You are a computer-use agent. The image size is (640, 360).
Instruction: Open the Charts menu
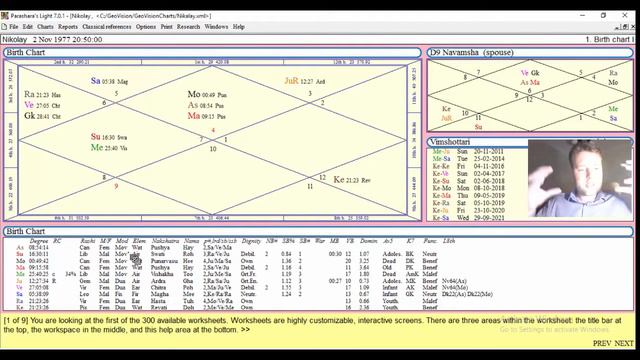coord(45,27)
